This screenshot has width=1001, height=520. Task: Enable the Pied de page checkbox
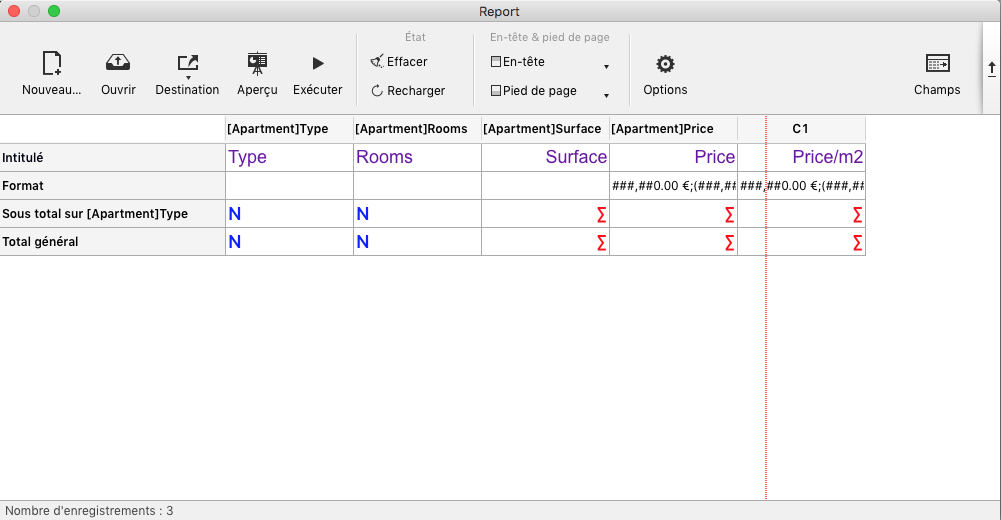[496, 91]
